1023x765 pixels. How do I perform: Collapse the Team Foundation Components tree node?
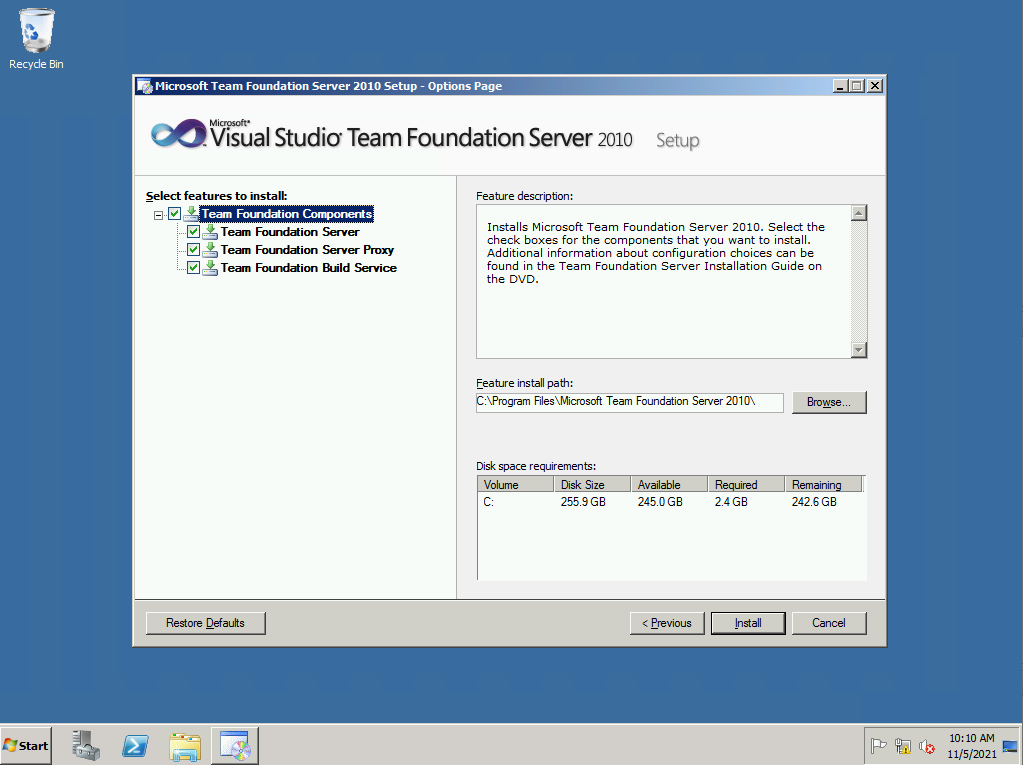pyautogui.click(x=158, y=214)
